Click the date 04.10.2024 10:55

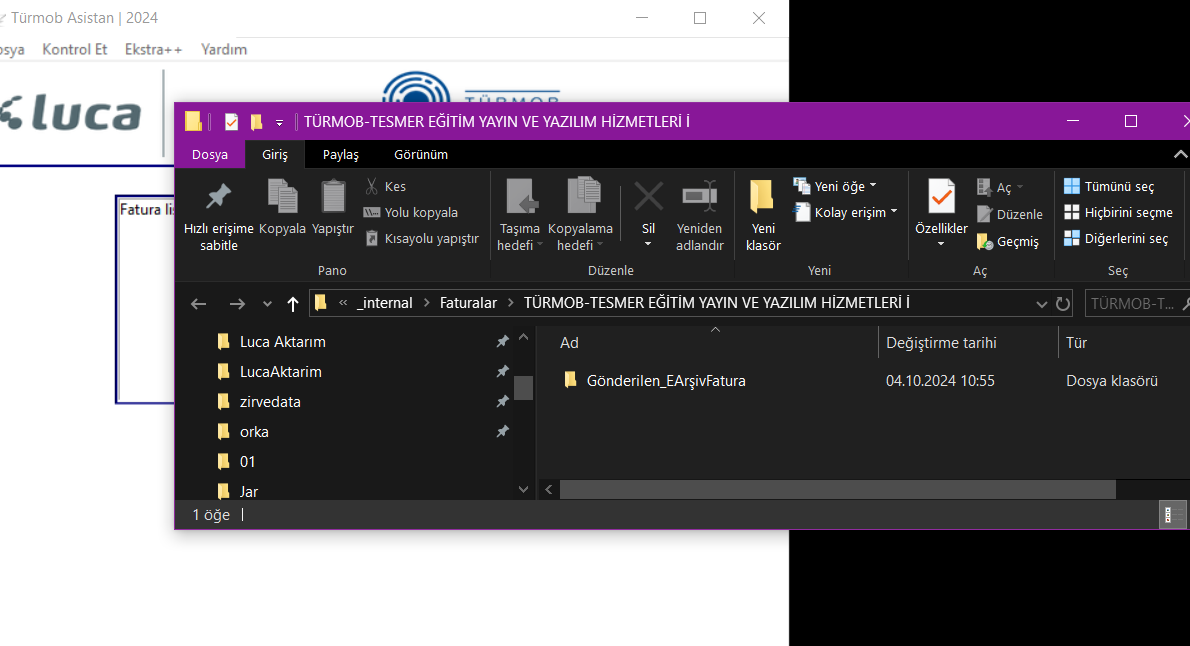[x=940, y=380]
